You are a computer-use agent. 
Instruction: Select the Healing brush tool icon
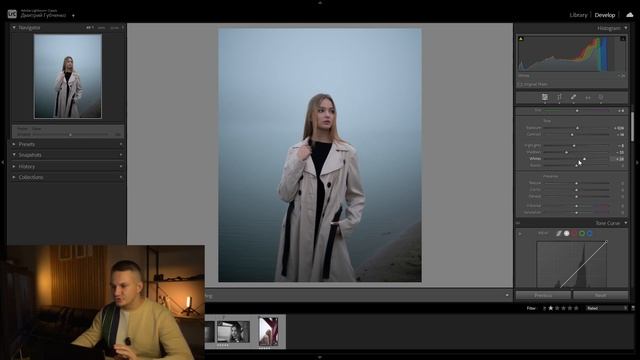point(573,97)
